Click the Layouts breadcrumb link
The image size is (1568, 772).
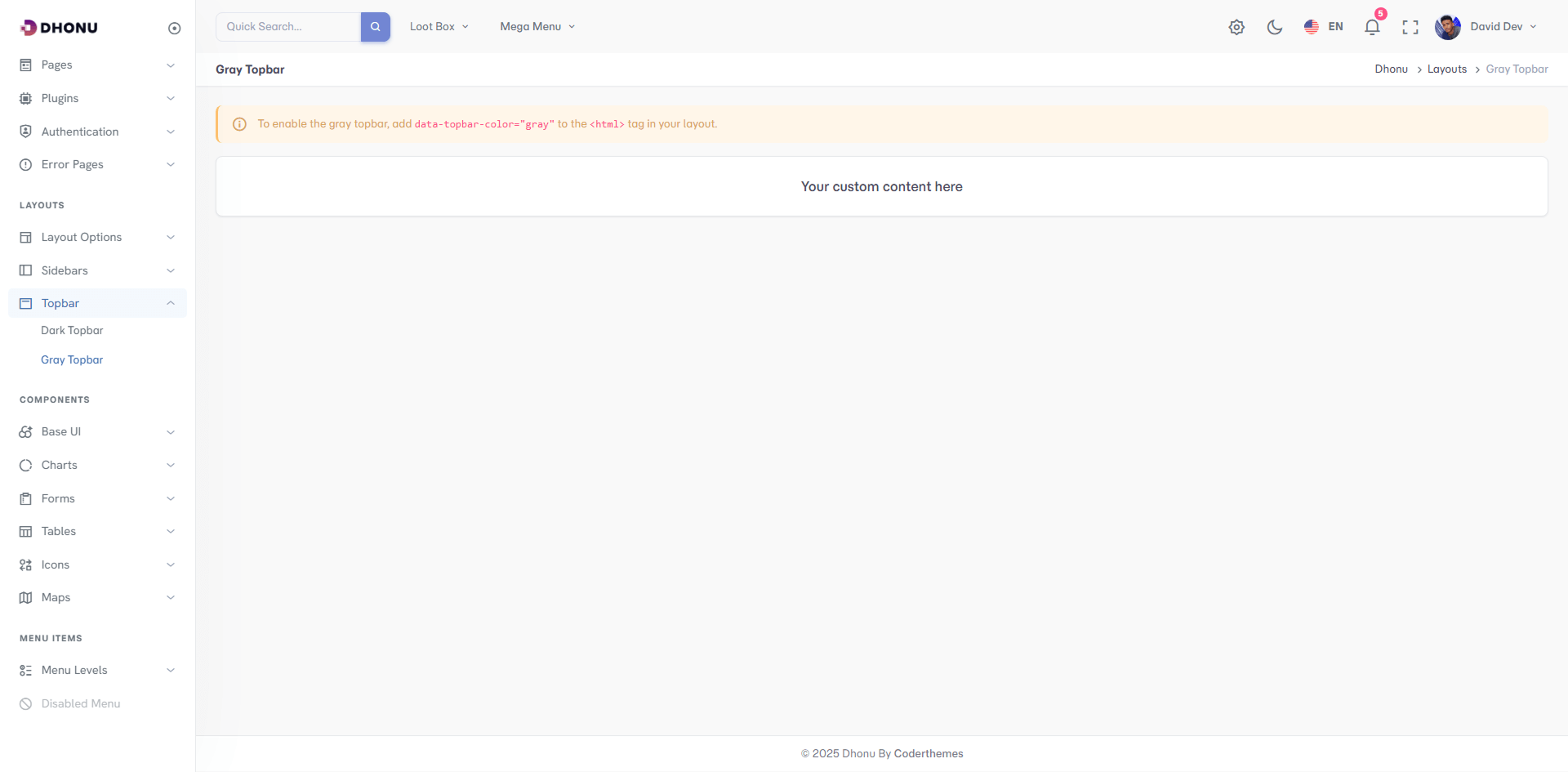1446,69
